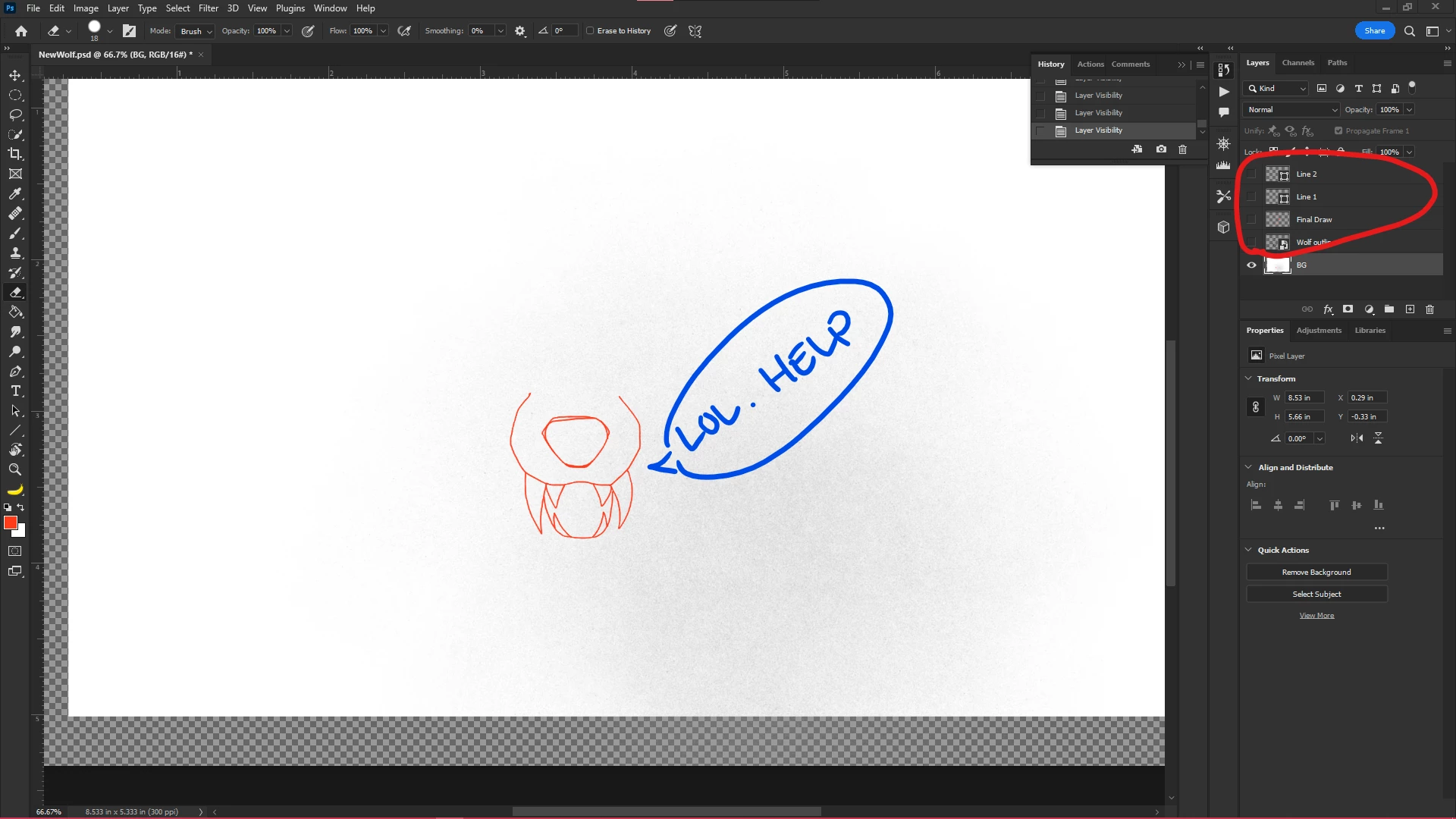Select the Lasso tool

(x=15, y=115)
